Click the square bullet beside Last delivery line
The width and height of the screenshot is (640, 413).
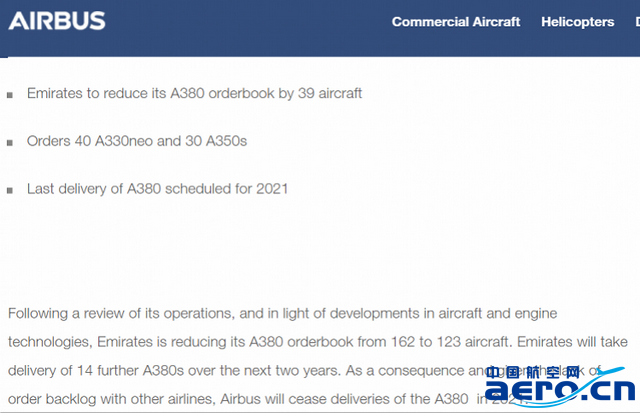[x=10, y=191]
